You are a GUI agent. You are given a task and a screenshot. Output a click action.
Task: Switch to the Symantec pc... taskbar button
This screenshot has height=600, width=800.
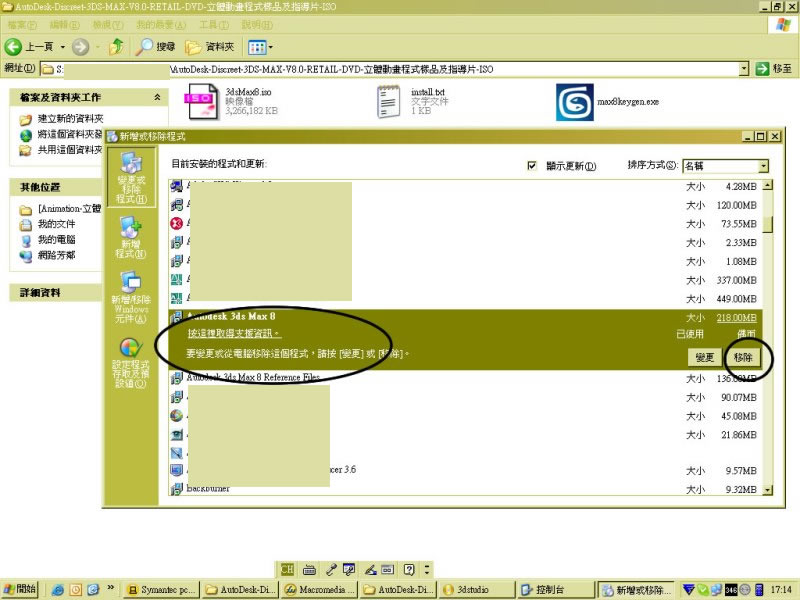162,590
